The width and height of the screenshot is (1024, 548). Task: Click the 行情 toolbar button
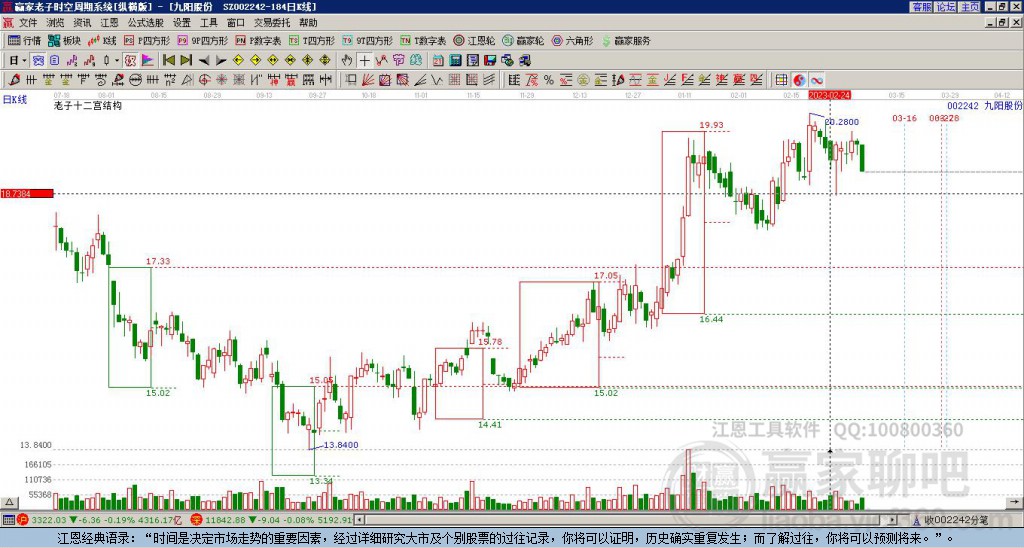tap(25, 40)
